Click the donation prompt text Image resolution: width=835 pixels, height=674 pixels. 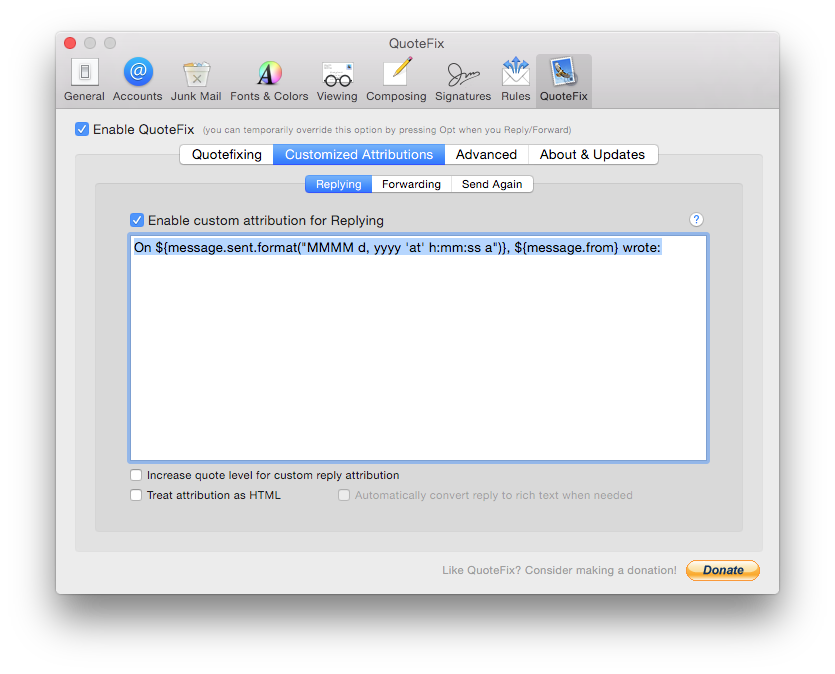click(559, 570)
